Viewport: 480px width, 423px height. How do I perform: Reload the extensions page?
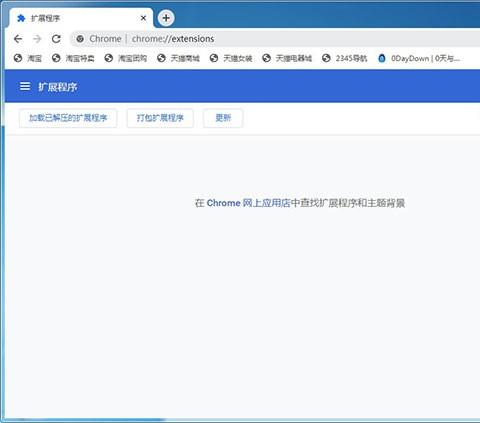[56, 39]
